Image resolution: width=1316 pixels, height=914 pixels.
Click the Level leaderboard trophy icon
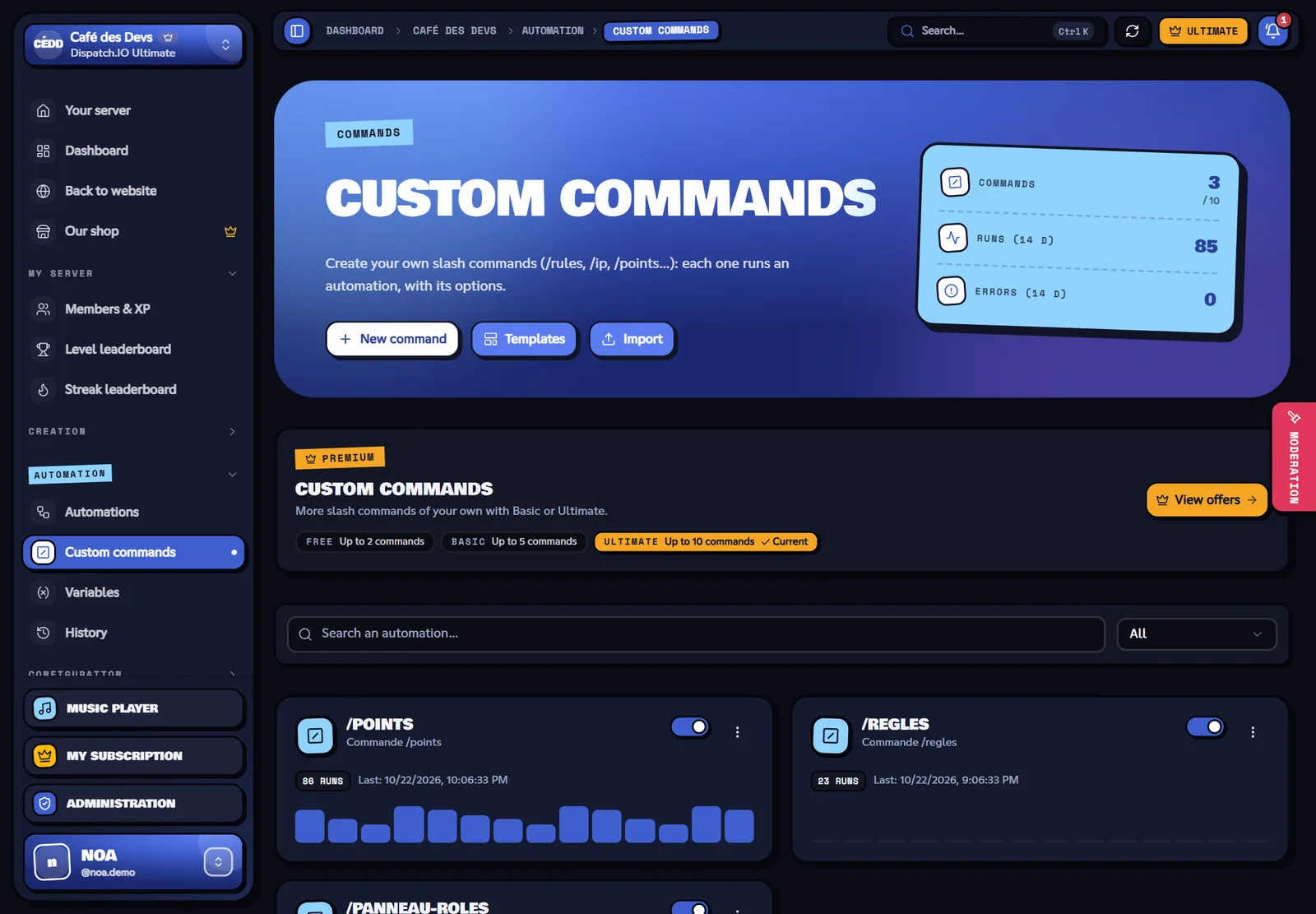(x=44, y=349)
